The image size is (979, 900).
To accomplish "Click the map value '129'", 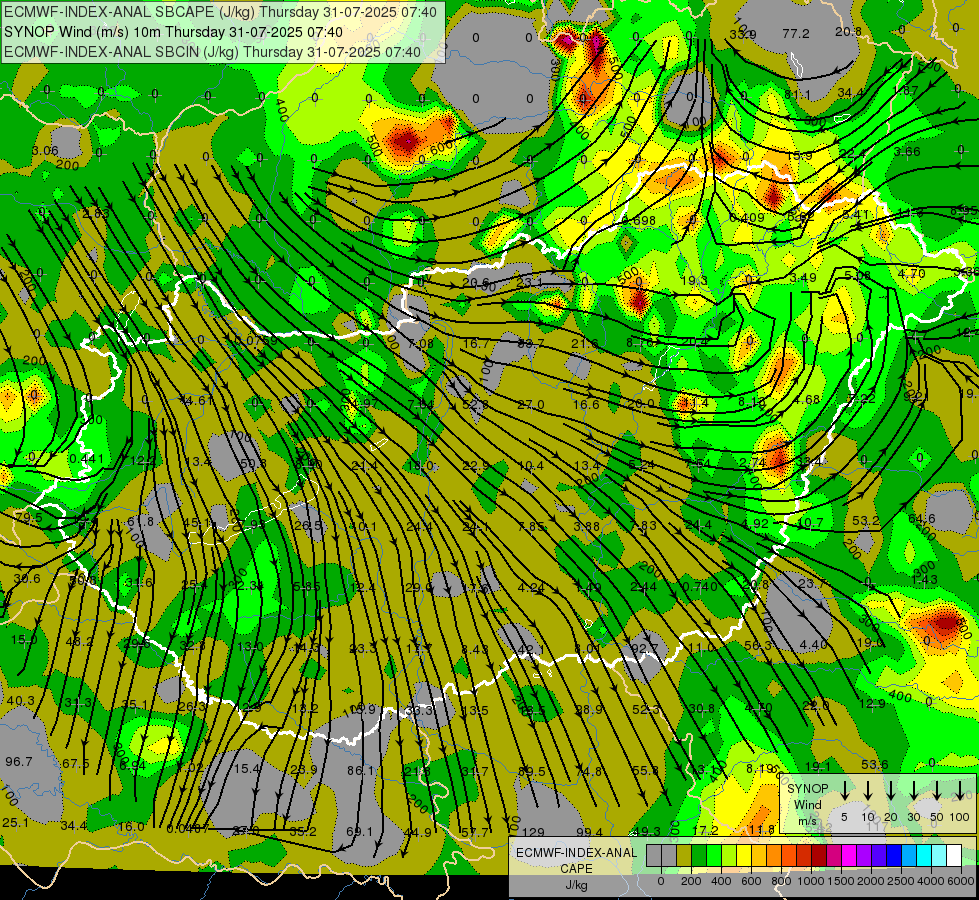I will (533, 832).
